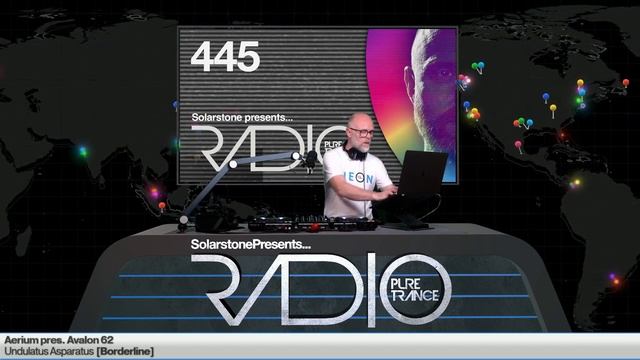Click the Pure Trance logo on the desk

(x=415, y=290)
